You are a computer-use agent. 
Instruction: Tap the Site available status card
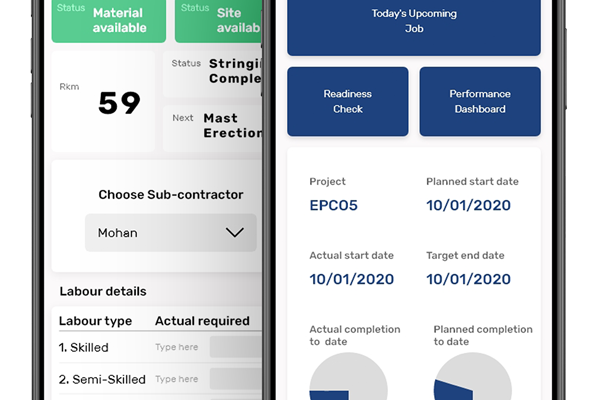[218, 21]
